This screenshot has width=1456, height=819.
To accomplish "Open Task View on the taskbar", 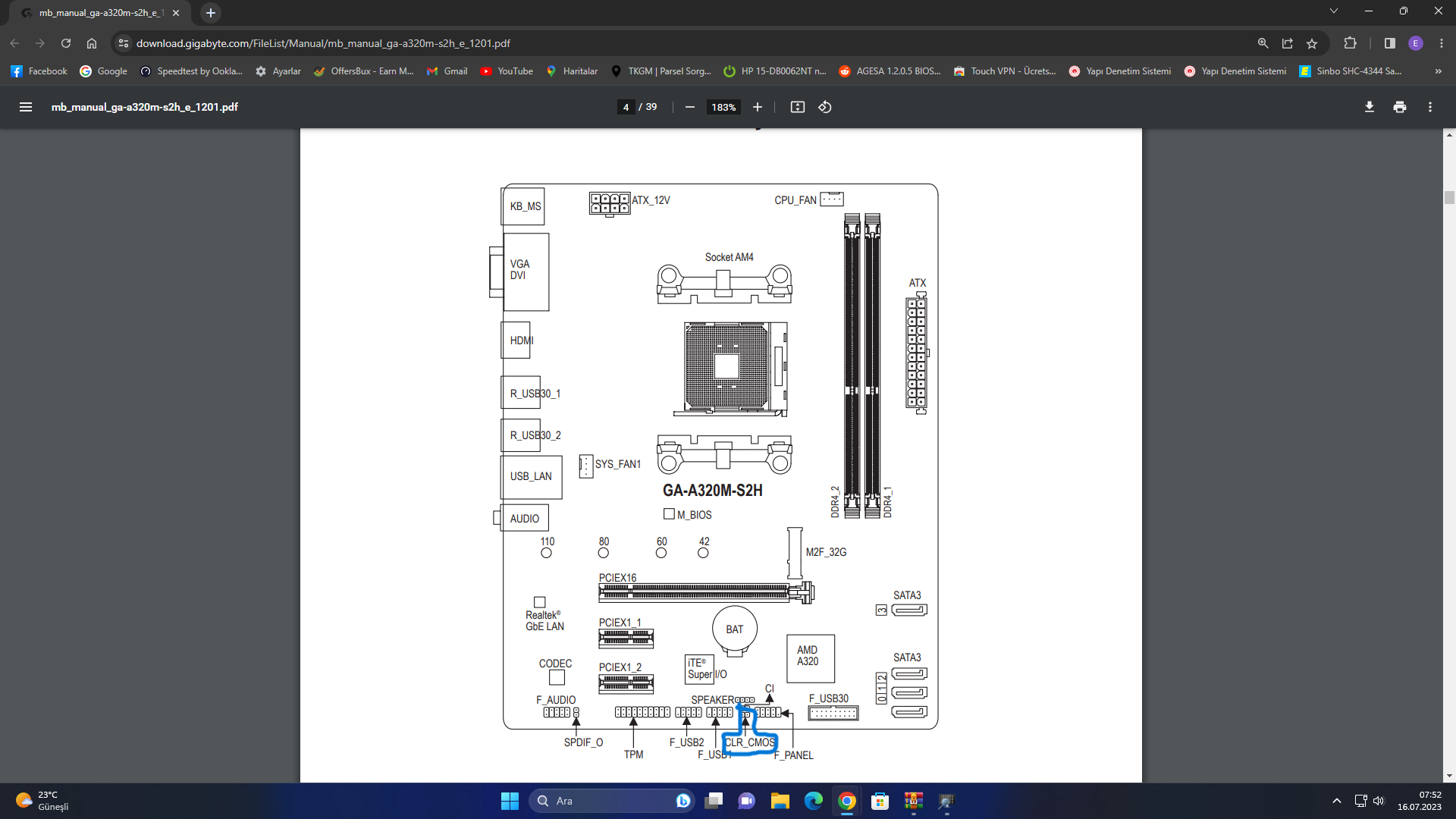I will click(x=714, y=801).
